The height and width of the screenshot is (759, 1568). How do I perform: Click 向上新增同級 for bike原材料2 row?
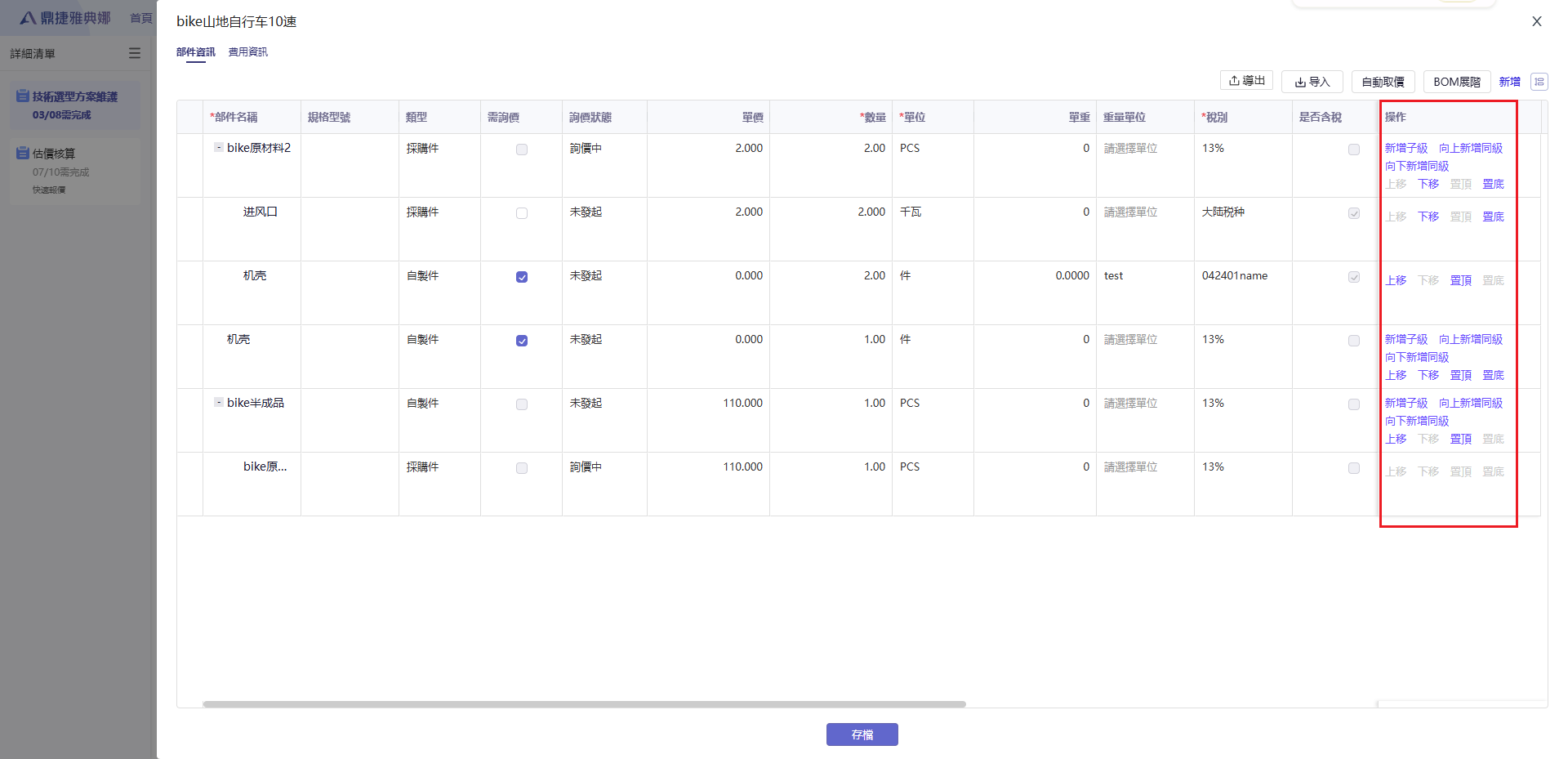[1471, 148]
